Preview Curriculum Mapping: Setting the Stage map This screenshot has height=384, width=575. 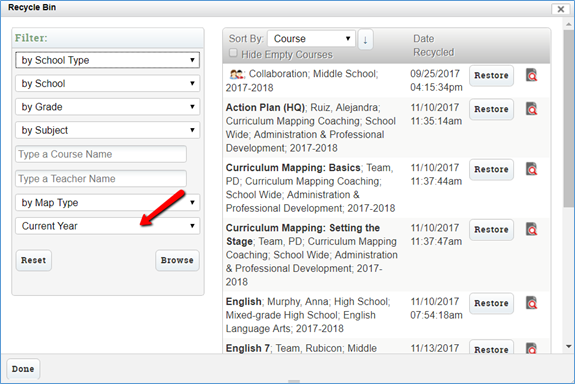tap(531, 229)
